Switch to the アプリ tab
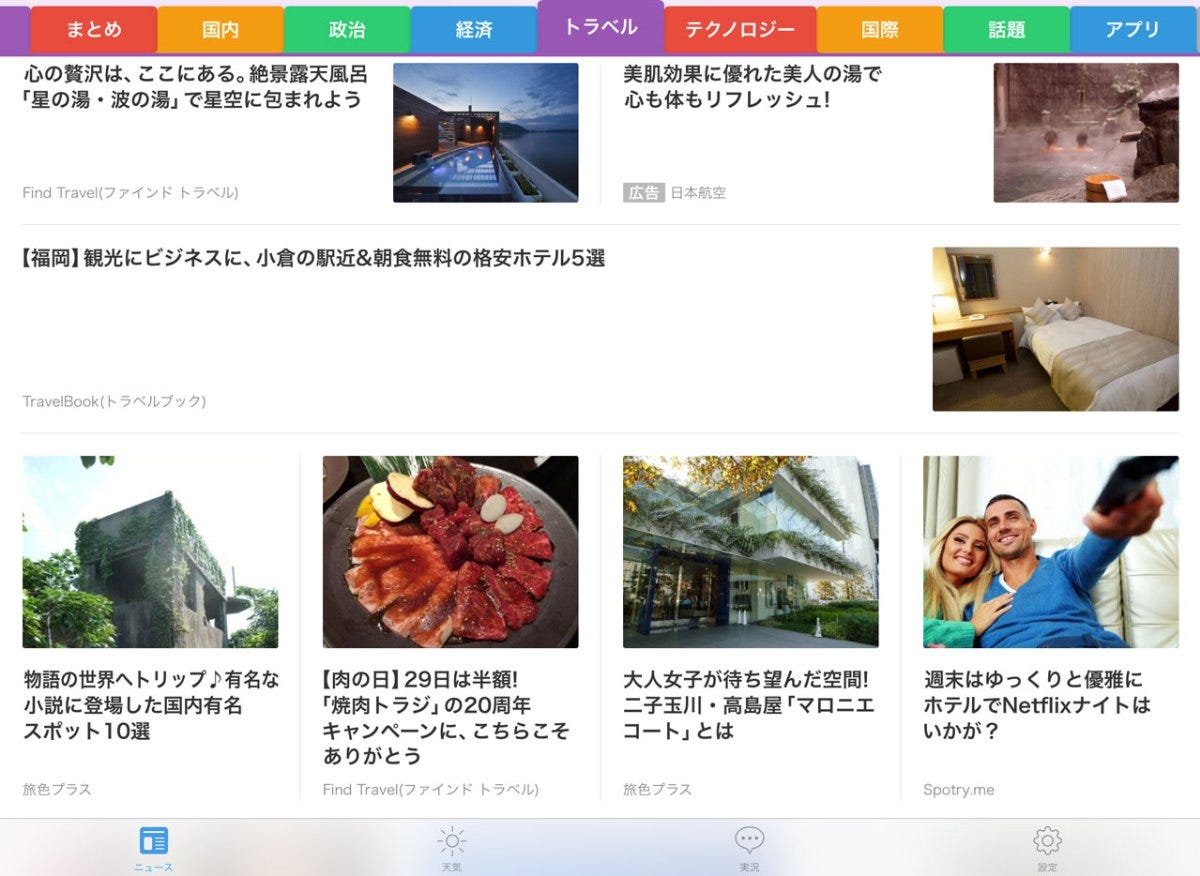The image size is (1200, 876). coord(1133,30)
